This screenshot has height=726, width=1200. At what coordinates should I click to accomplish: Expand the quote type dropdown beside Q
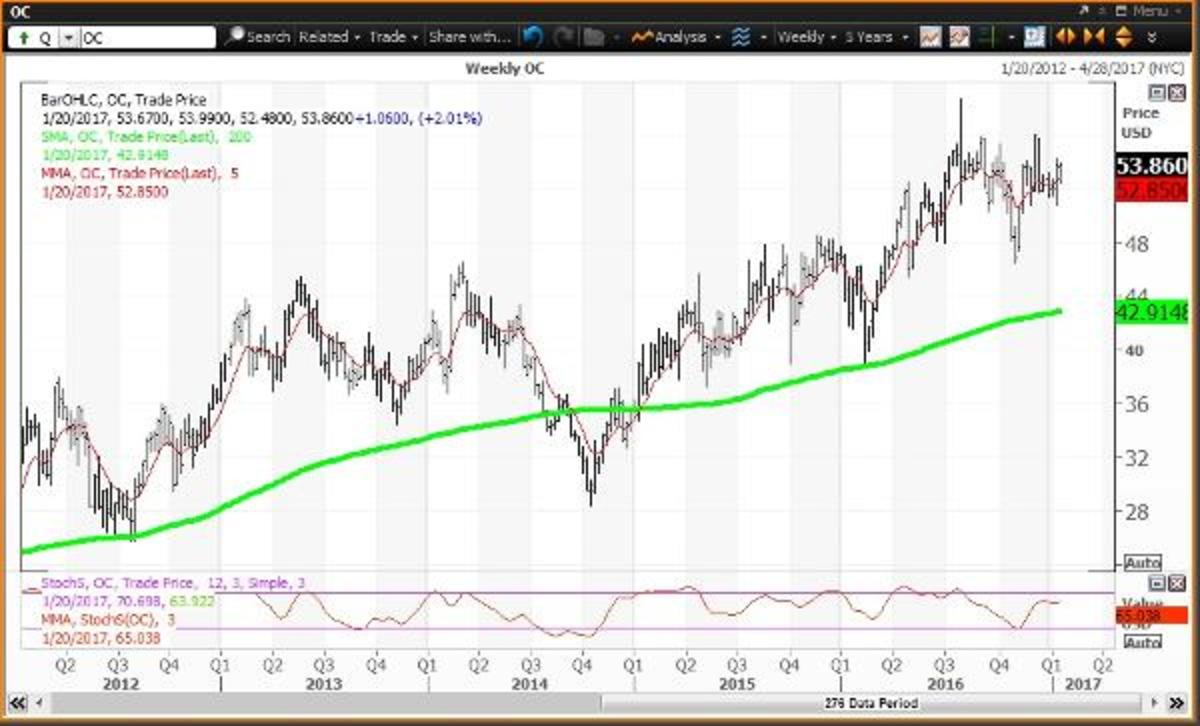[x=68, y=38]
